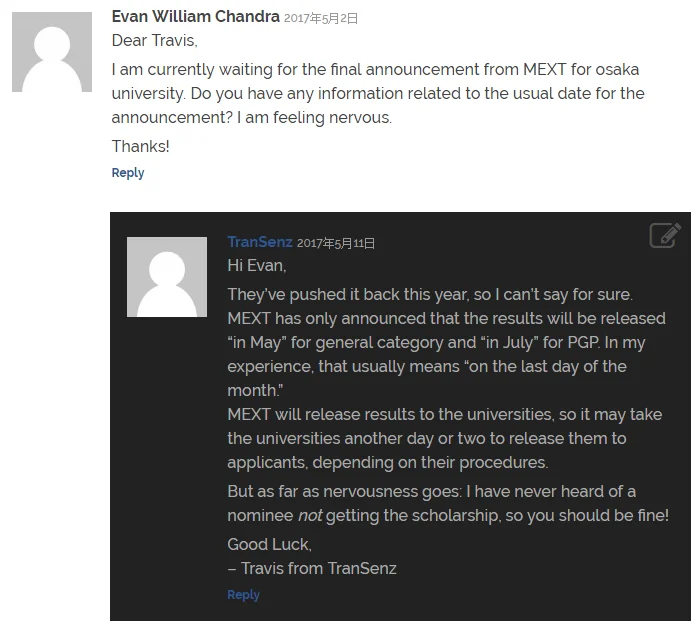Click the sentence "They've pushed it back this year"

[348, 295]
